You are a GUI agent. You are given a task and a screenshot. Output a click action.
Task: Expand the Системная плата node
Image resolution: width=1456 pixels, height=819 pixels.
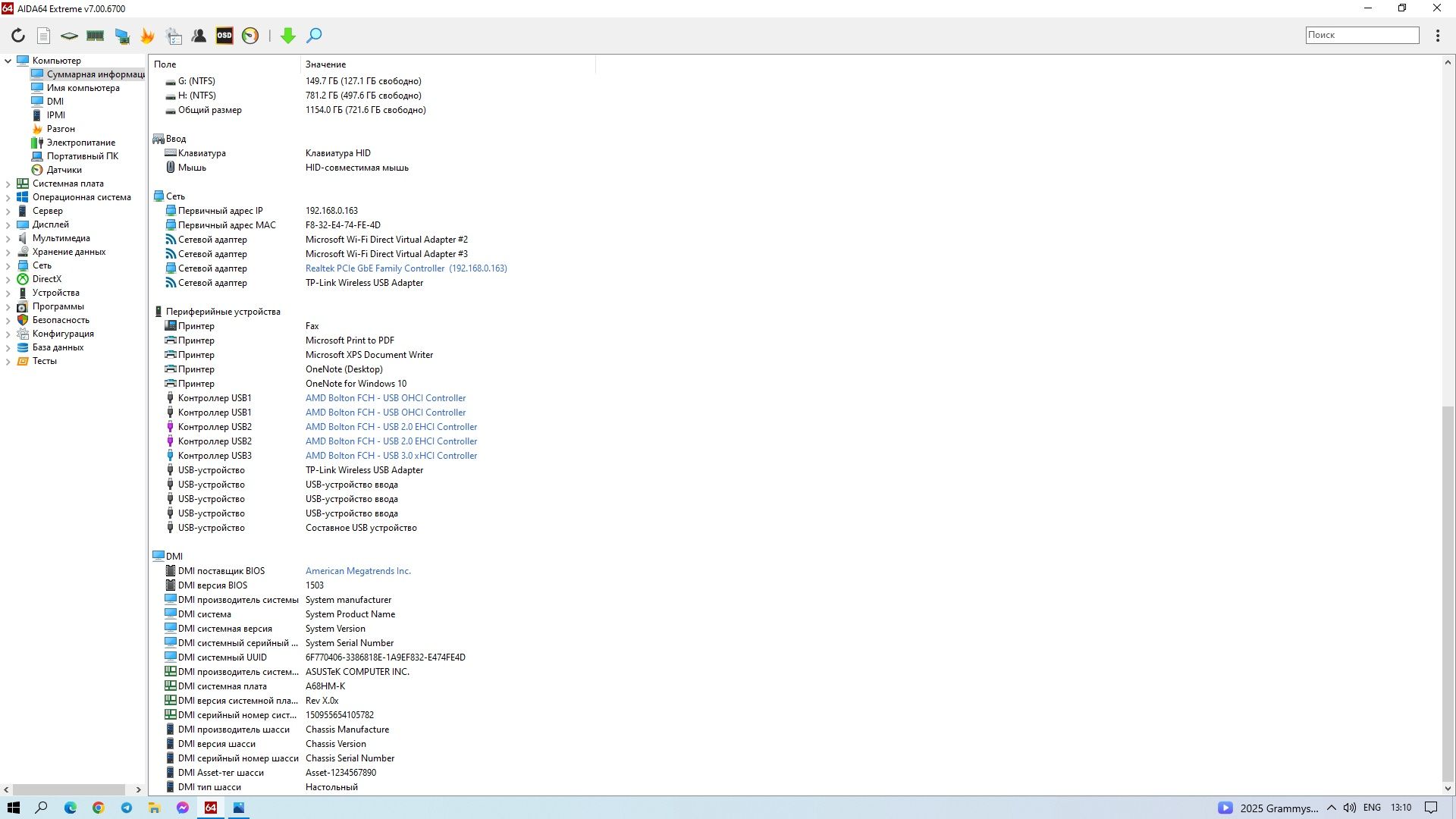(x=8, y=184)
